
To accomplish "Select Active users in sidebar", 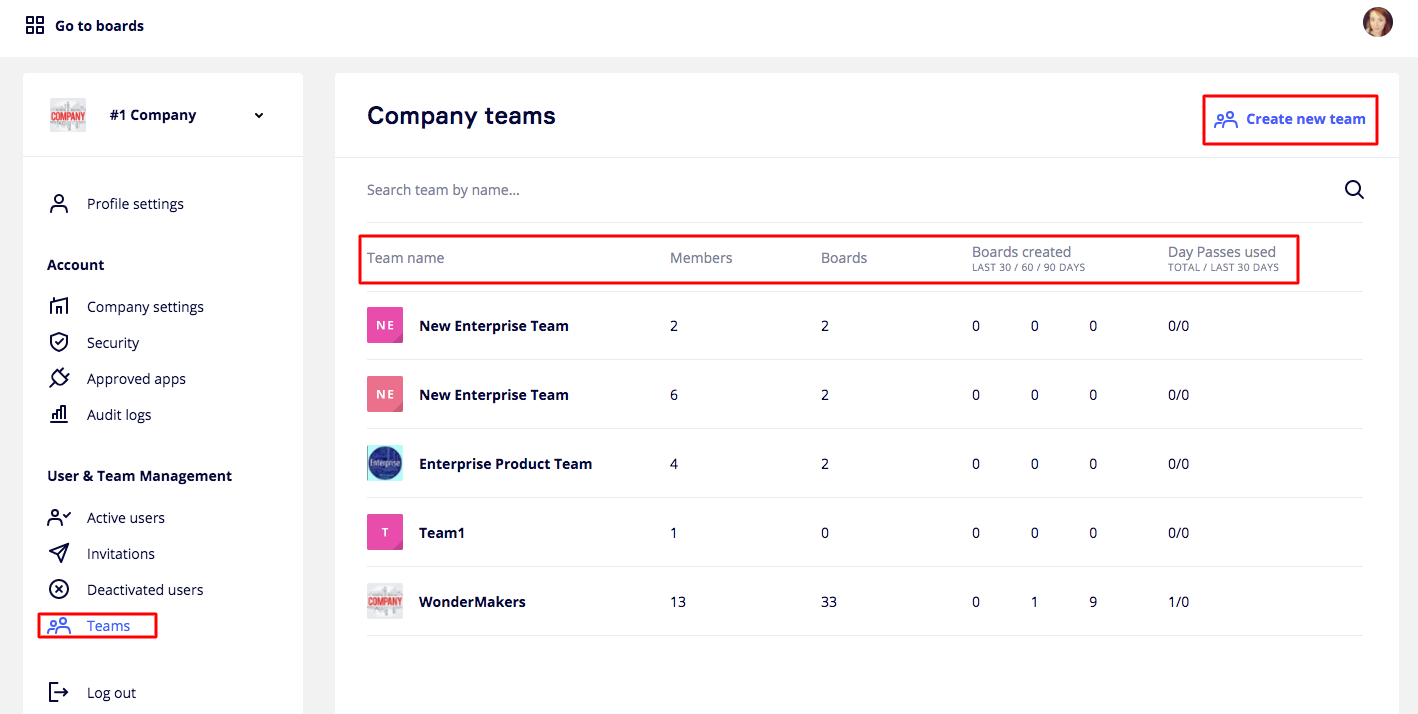I will (x=125, y=518).
